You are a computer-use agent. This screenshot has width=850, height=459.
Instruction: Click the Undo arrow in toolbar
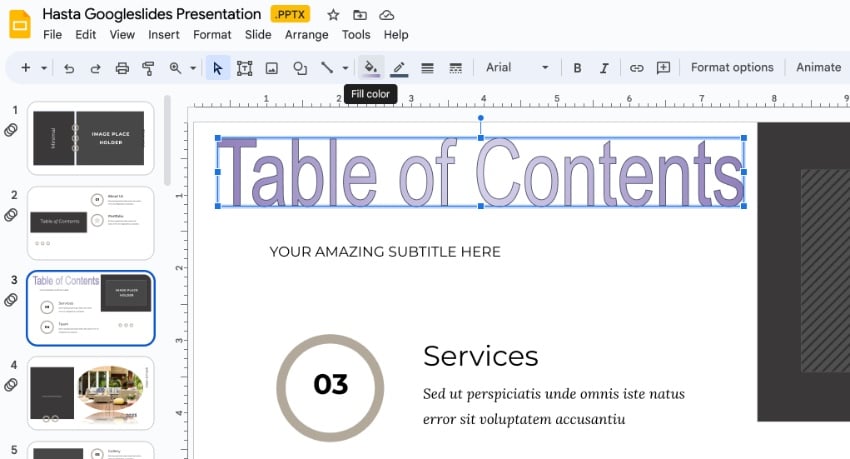[69, 68]
